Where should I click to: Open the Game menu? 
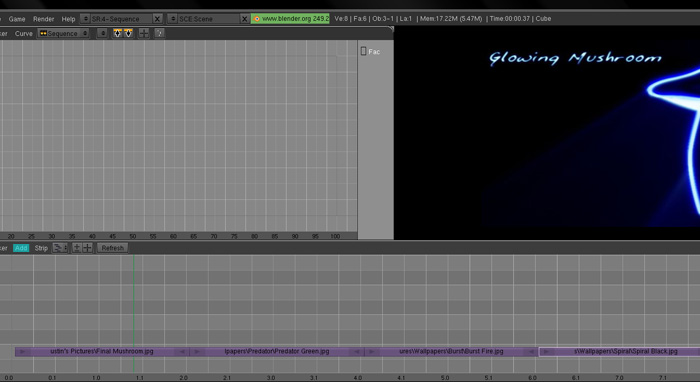17,19
